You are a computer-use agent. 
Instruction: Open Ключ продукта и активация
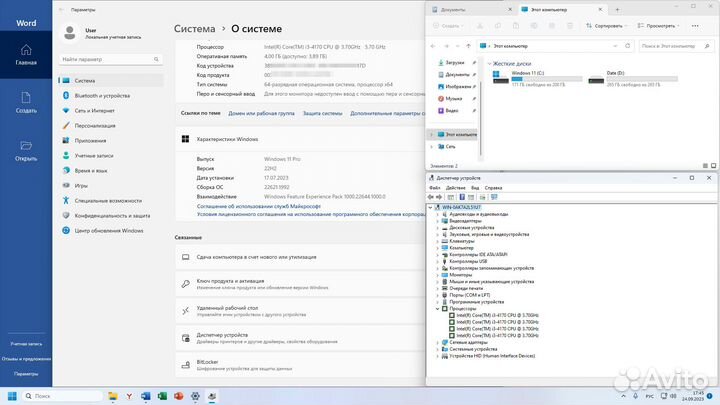pos(300,284)
